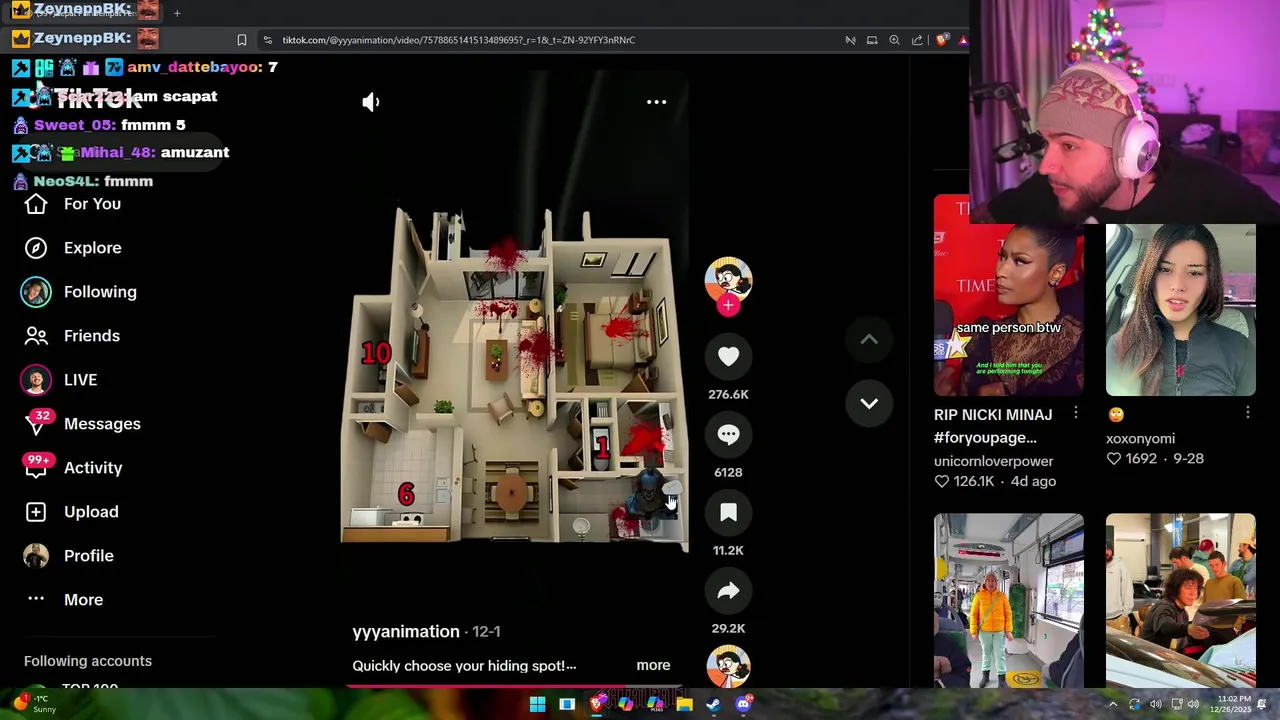This screenshot has height=720, width=1280.
Task: Click the browser cast or picture-in-picture icon
Action: point(872,40)
